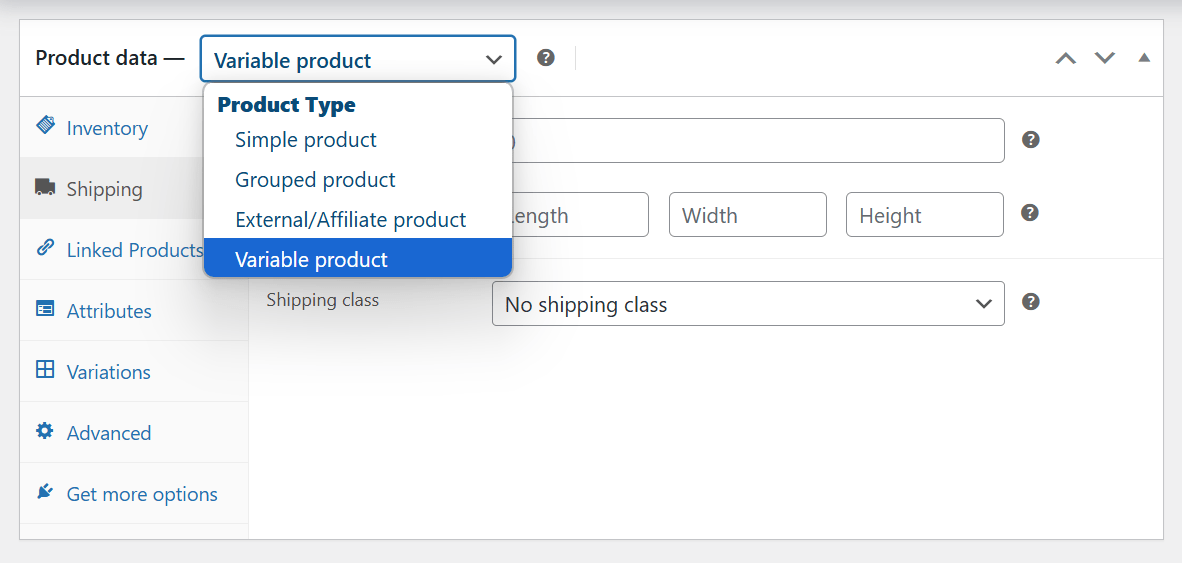Go to the Variations tab
Viewport: 1182px width, 563px height.
(133, 372)
